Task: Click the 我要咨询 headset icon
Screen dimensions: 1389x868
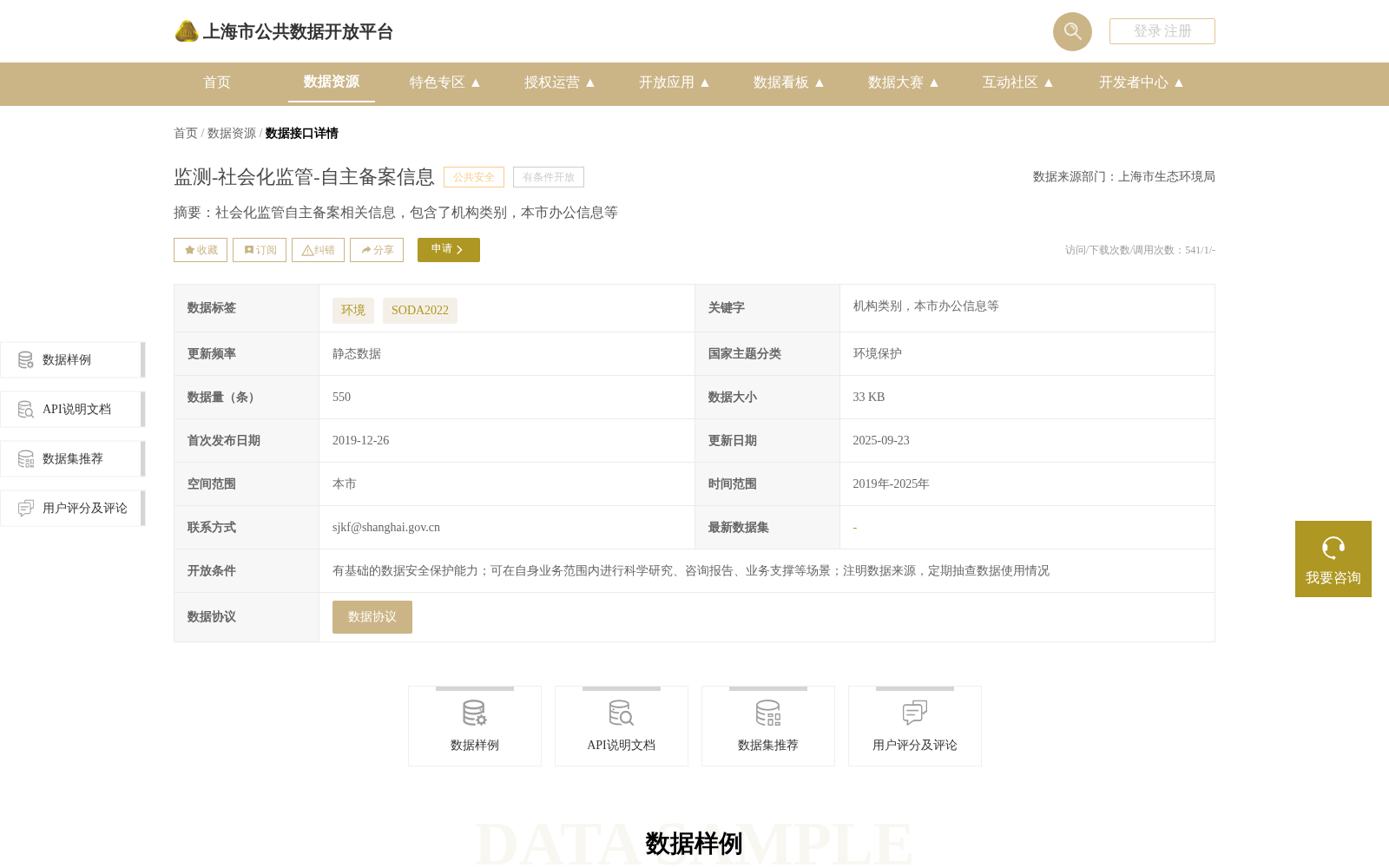Action: point(1333,548)
